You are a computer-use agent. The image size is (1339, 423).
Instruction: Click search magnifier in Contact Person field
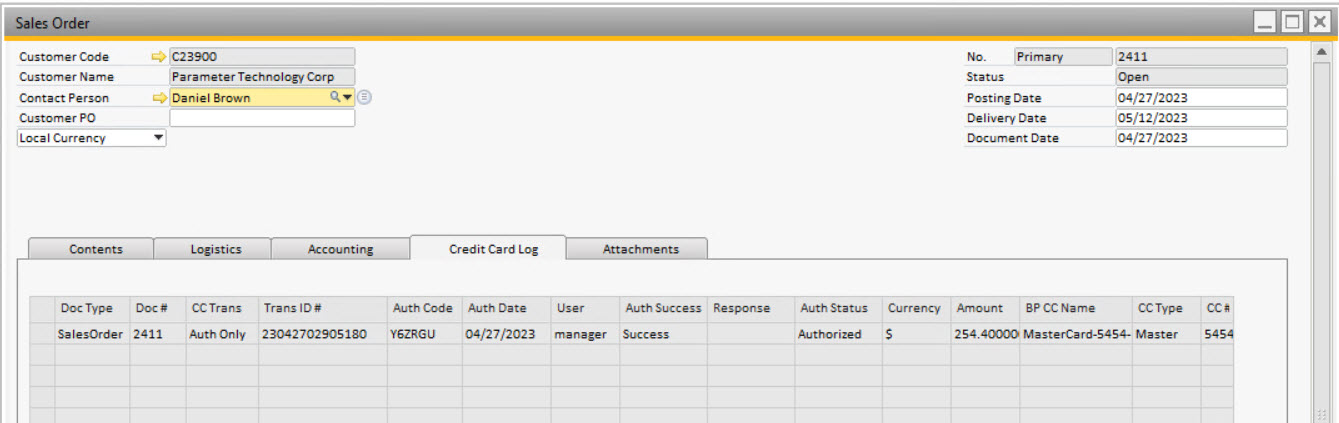pos(336,97)
